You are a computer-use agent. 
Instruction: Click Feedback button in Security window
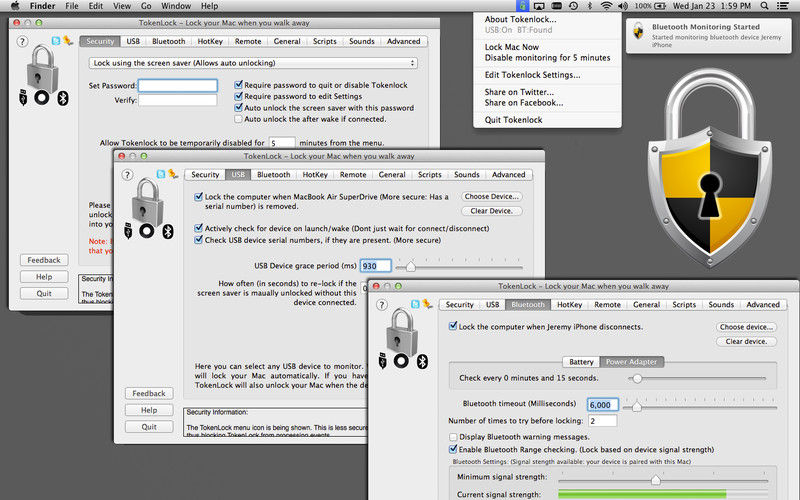pyautogui.click(x=44, y=260)
